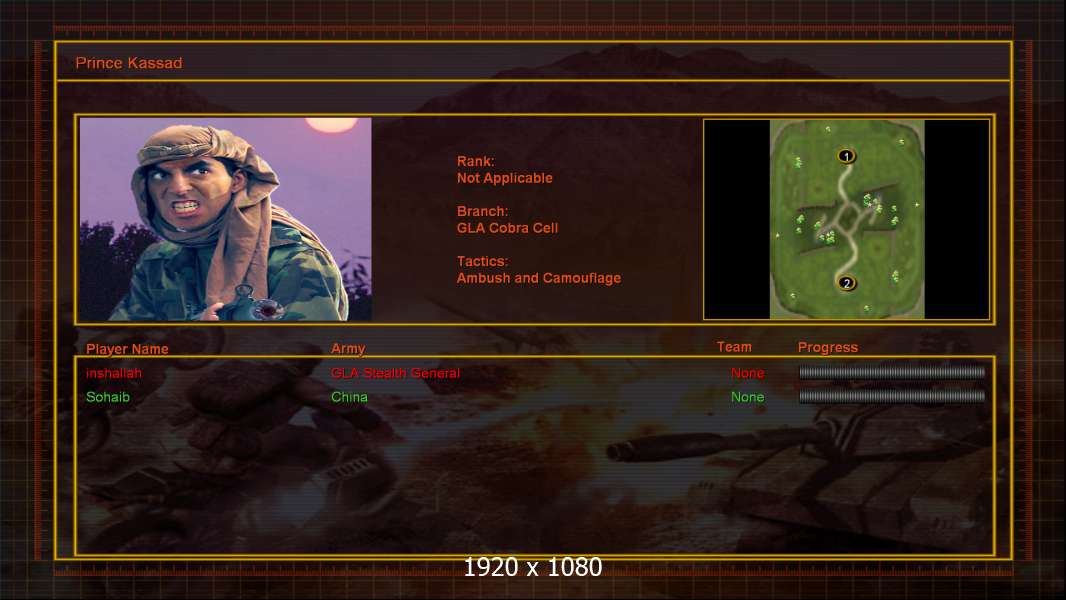Click the 'Team' column header
Viewport: 1066px width, 600px height.
pyautogui.click(x=734, y=347)
